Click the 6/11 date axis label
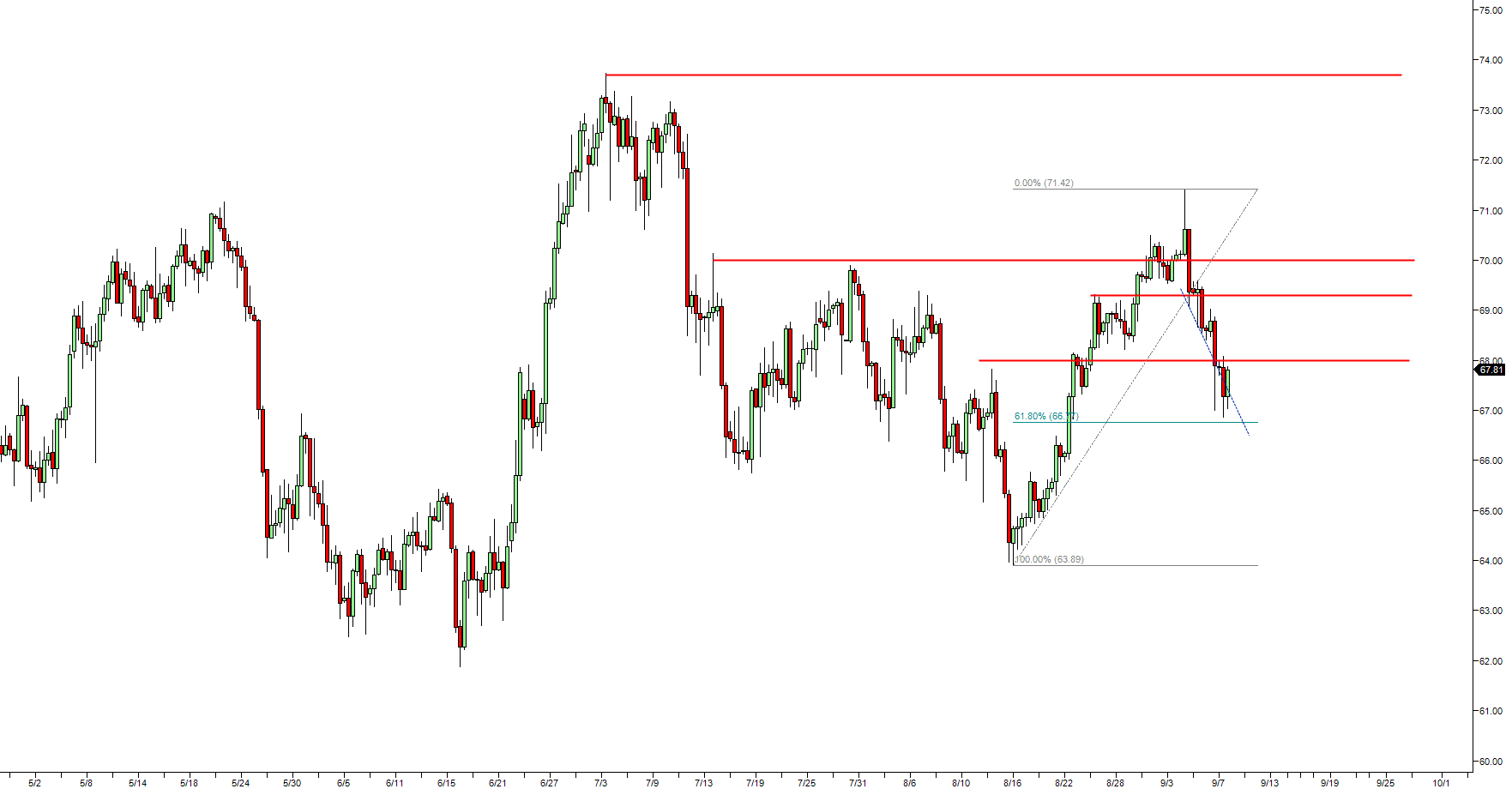1512x795 pixels. (x=395, y=783)
